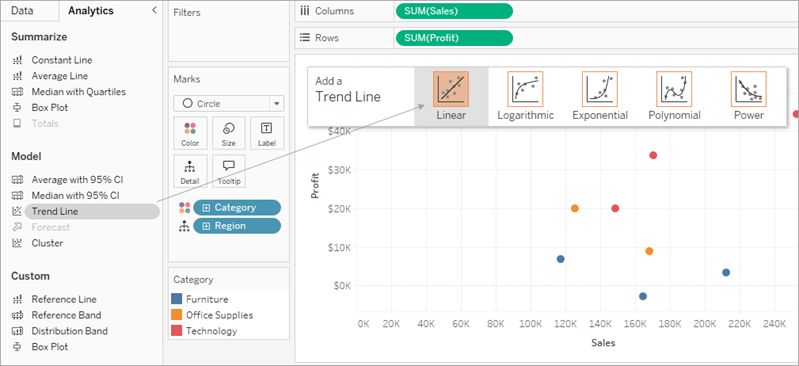Select the Linear trend line icon
Image resolution: width=799 pixels, height=366 pixels.
coord(450,89)
